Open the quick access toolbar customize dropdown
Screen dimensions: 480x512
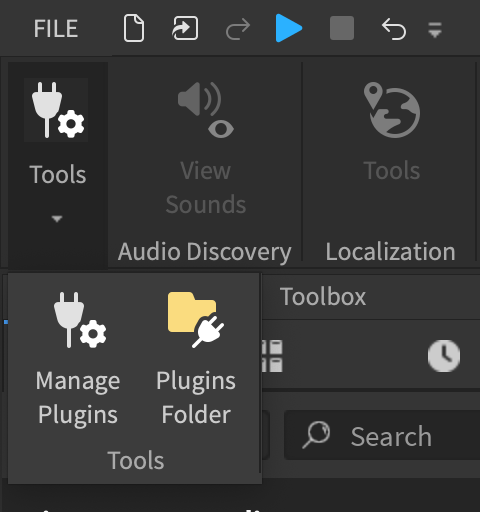435,30
